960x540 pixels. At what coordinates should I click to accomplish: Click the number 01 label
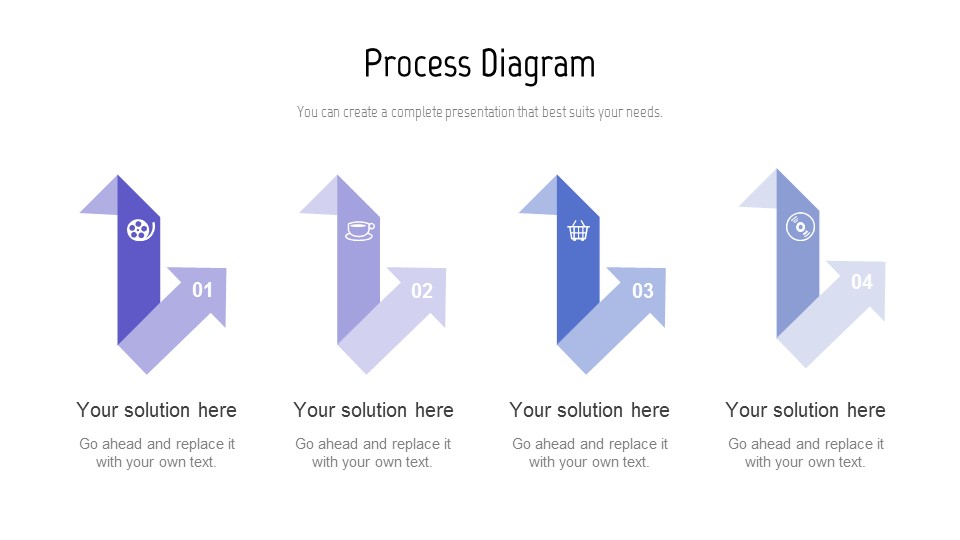[x=203, y=290]
